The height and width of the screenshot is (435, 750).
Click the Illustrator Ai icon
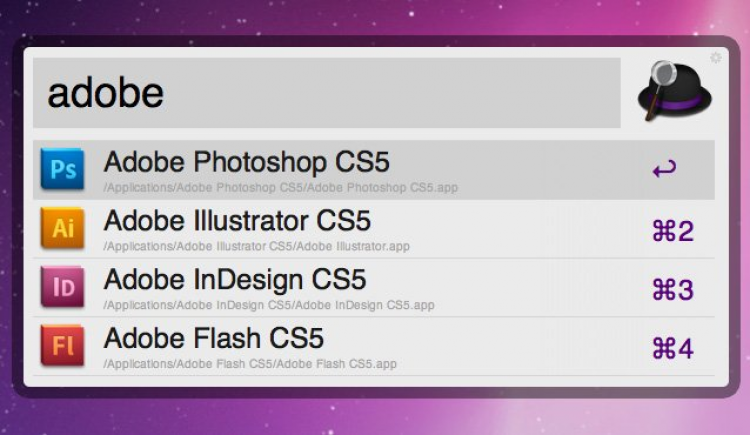(63, 228)
